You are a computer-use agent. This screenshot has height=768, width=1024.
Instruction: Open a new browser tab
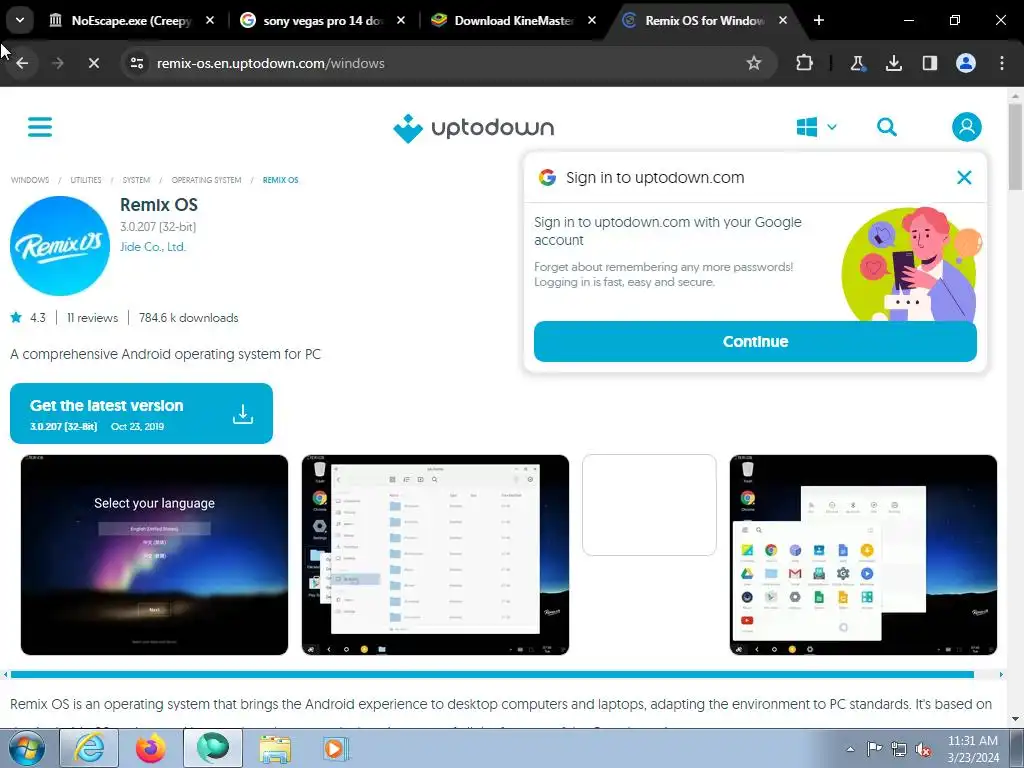coord(819,20)
